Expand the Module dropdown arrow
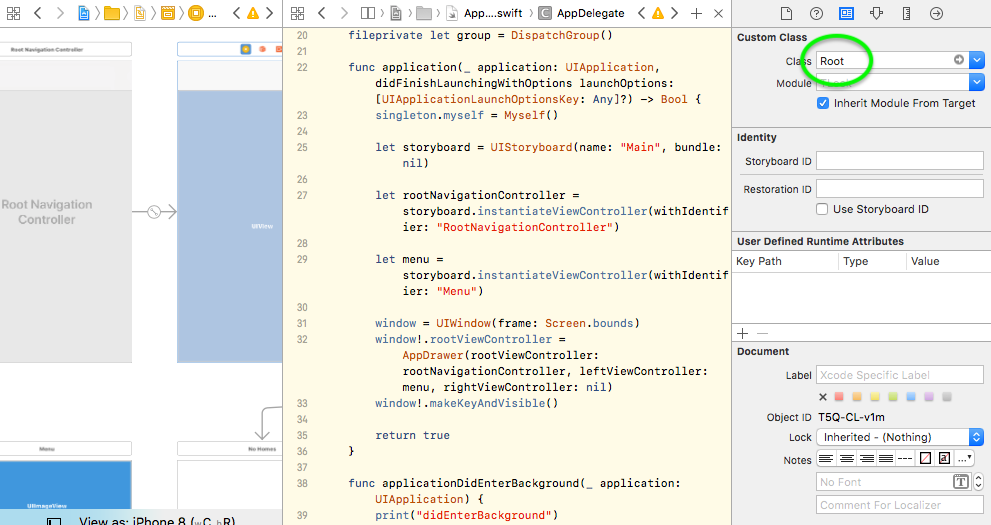This screenshot has height=525, width=991. coord(977,82)
